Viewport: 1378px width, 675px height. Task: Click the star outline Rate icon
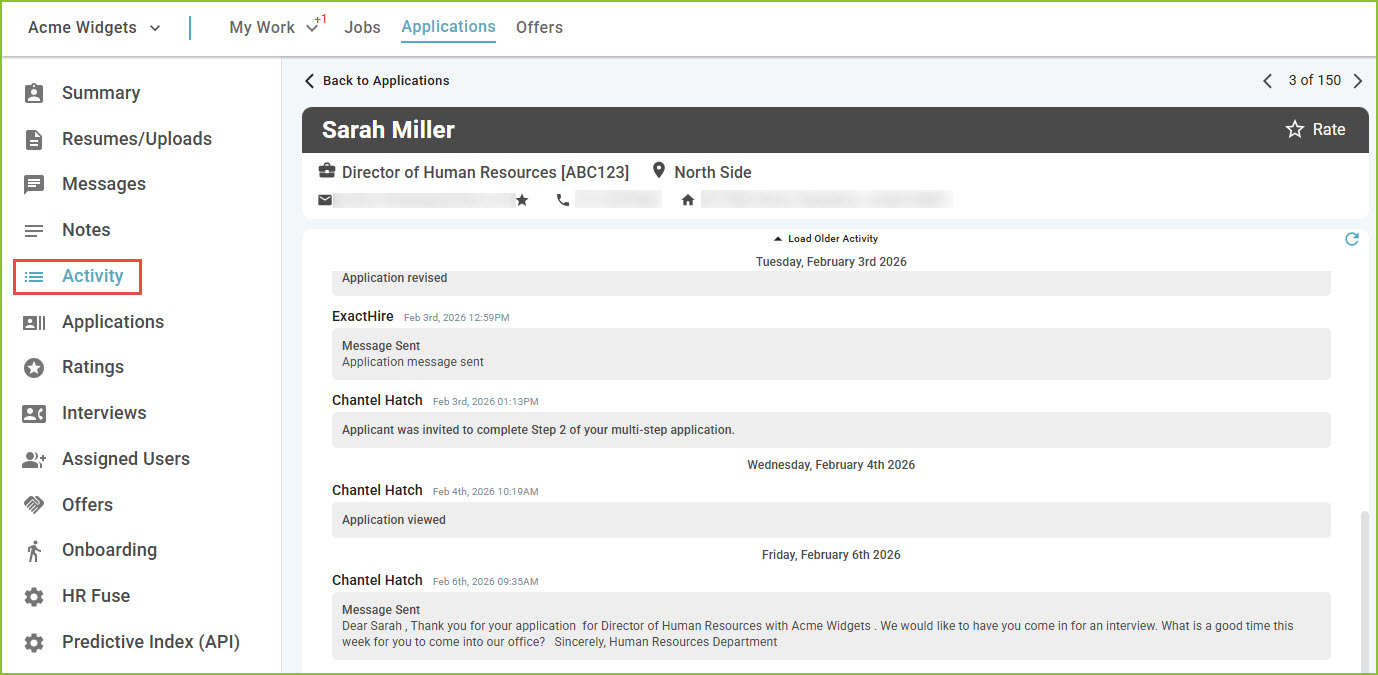click(x=1295, y=129)
